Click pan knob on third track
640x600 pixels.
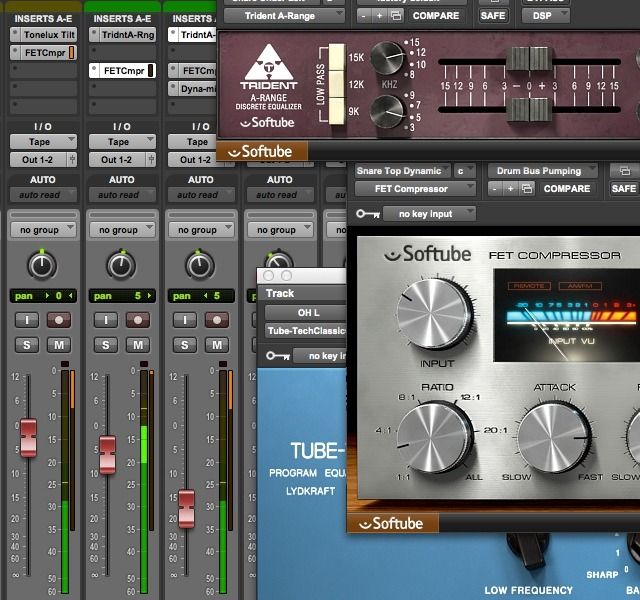click(200, 266)
